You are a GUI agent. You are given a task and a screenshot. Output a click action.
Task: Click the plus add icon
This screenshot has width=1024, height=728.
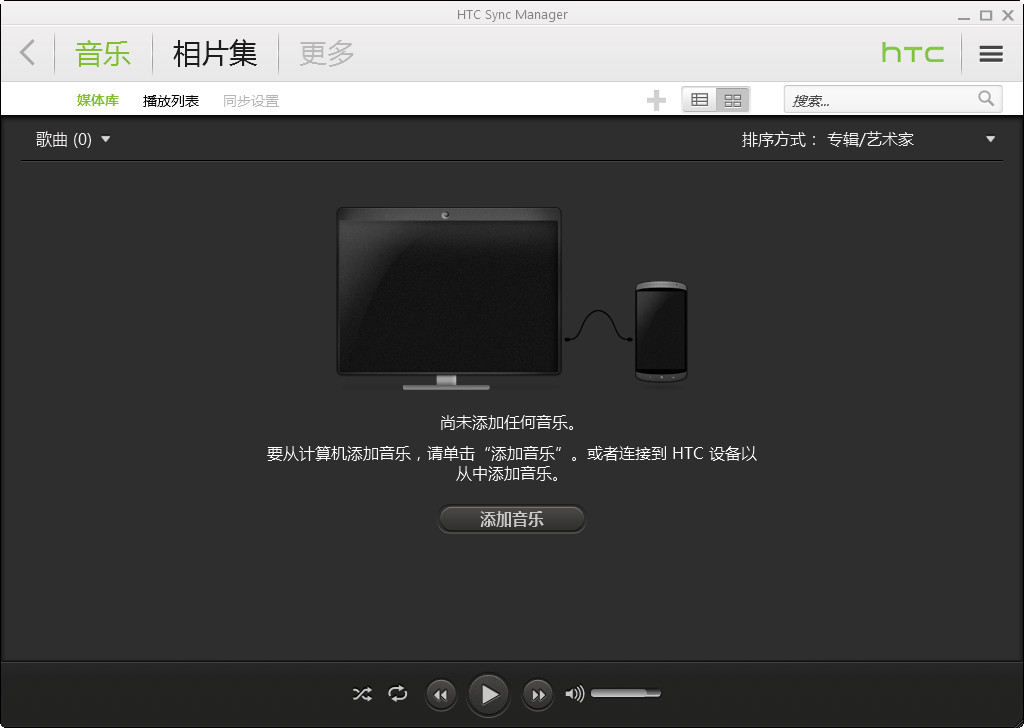(x=656, y=101)
